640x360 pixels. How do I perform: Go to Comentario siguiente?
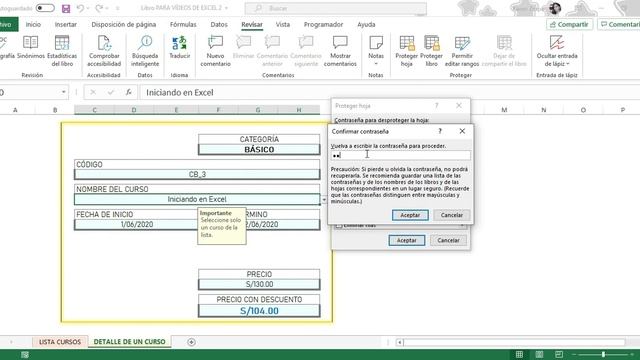[306, 51]
